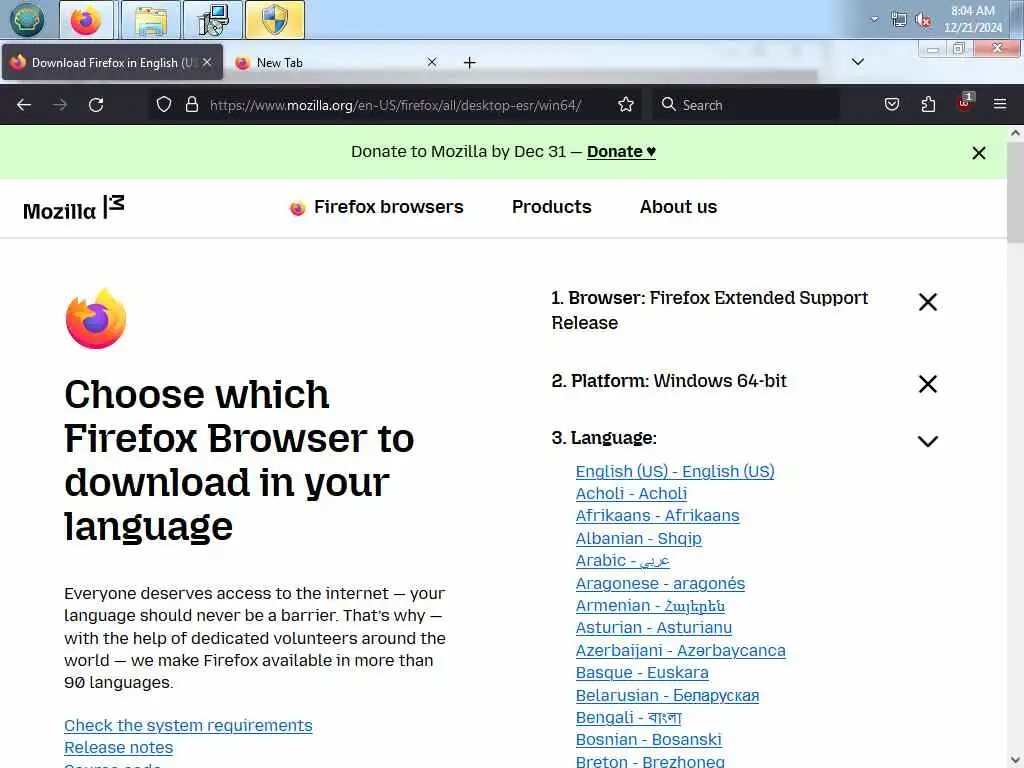Open tracking protection shield info

click(164, 104)
